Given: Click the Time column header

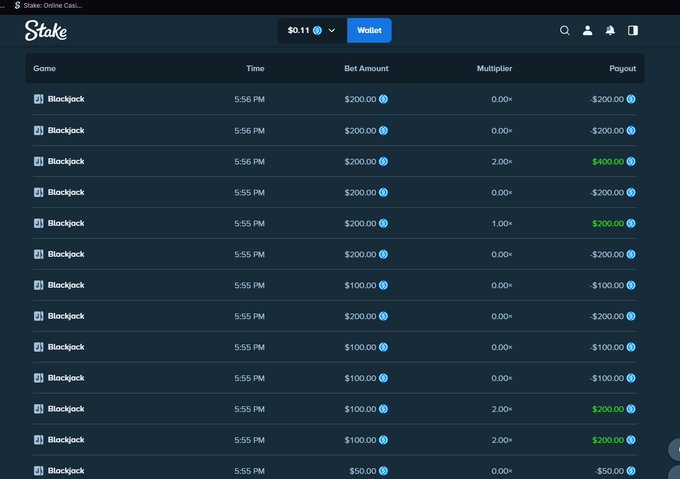Looking at the screenshot, I should click(255, 68).
